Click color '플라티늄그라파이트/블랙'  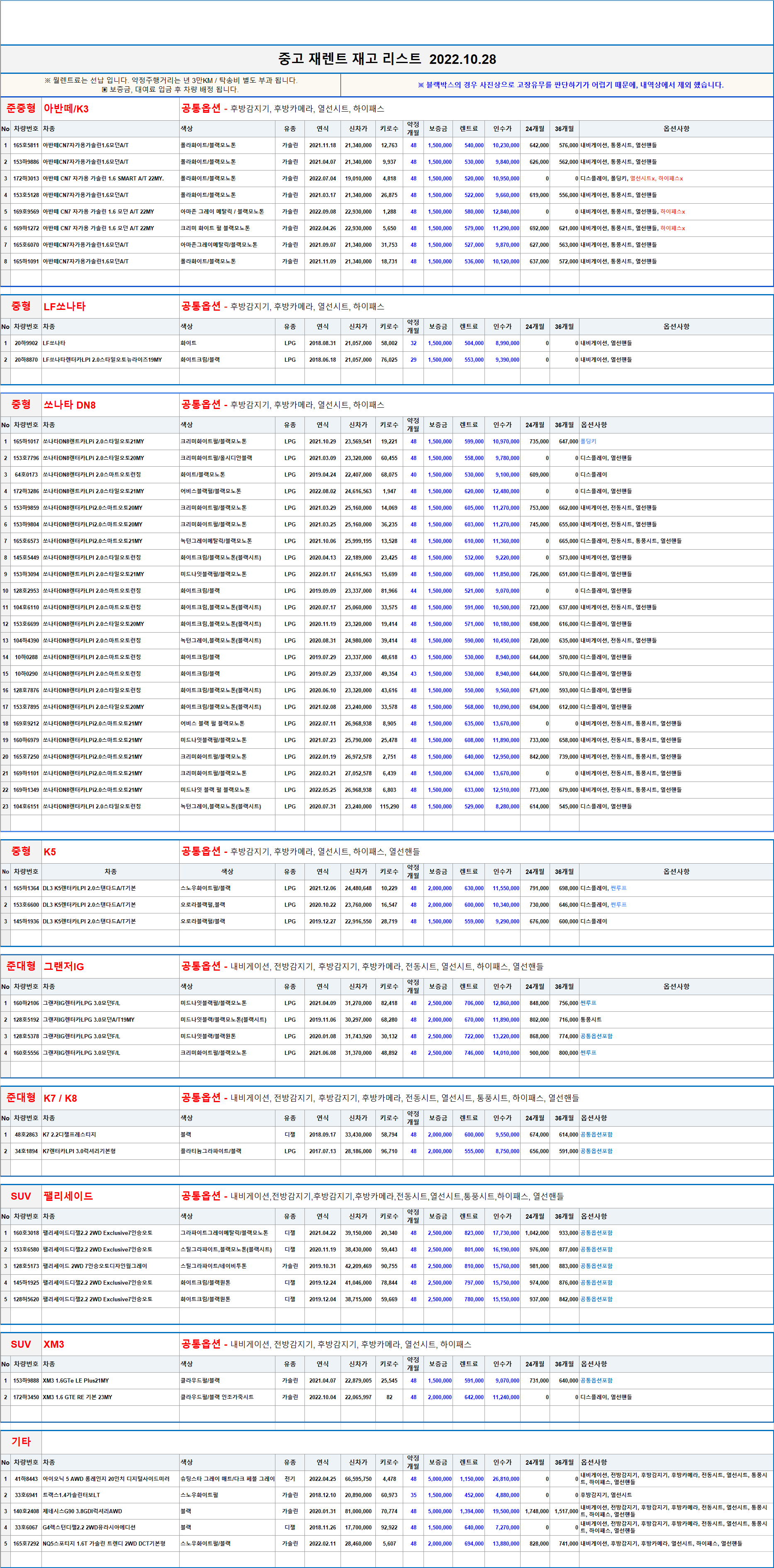[x=211, y=1152]
